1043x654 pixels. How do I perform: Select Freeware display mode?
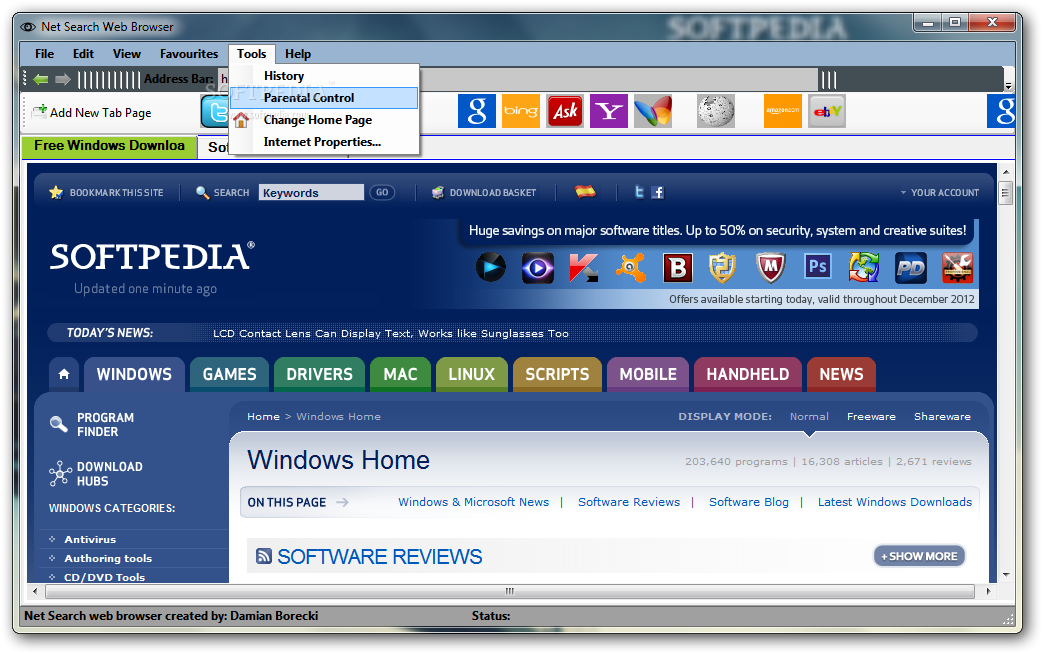click(871, 416)
